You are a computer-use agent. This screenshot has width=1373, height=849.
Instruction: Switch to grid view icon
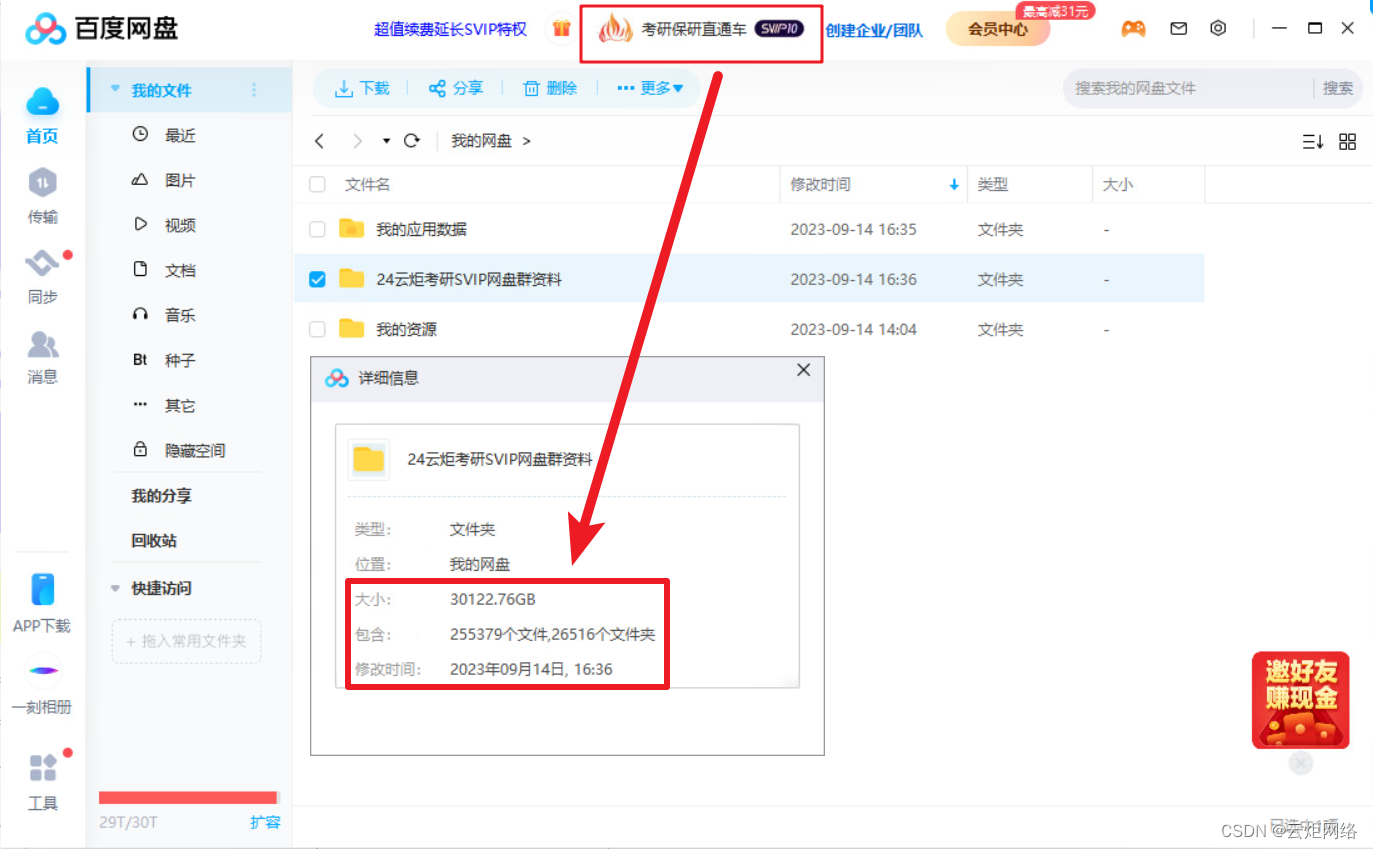pyautogui.click(x=1347, y=141)
